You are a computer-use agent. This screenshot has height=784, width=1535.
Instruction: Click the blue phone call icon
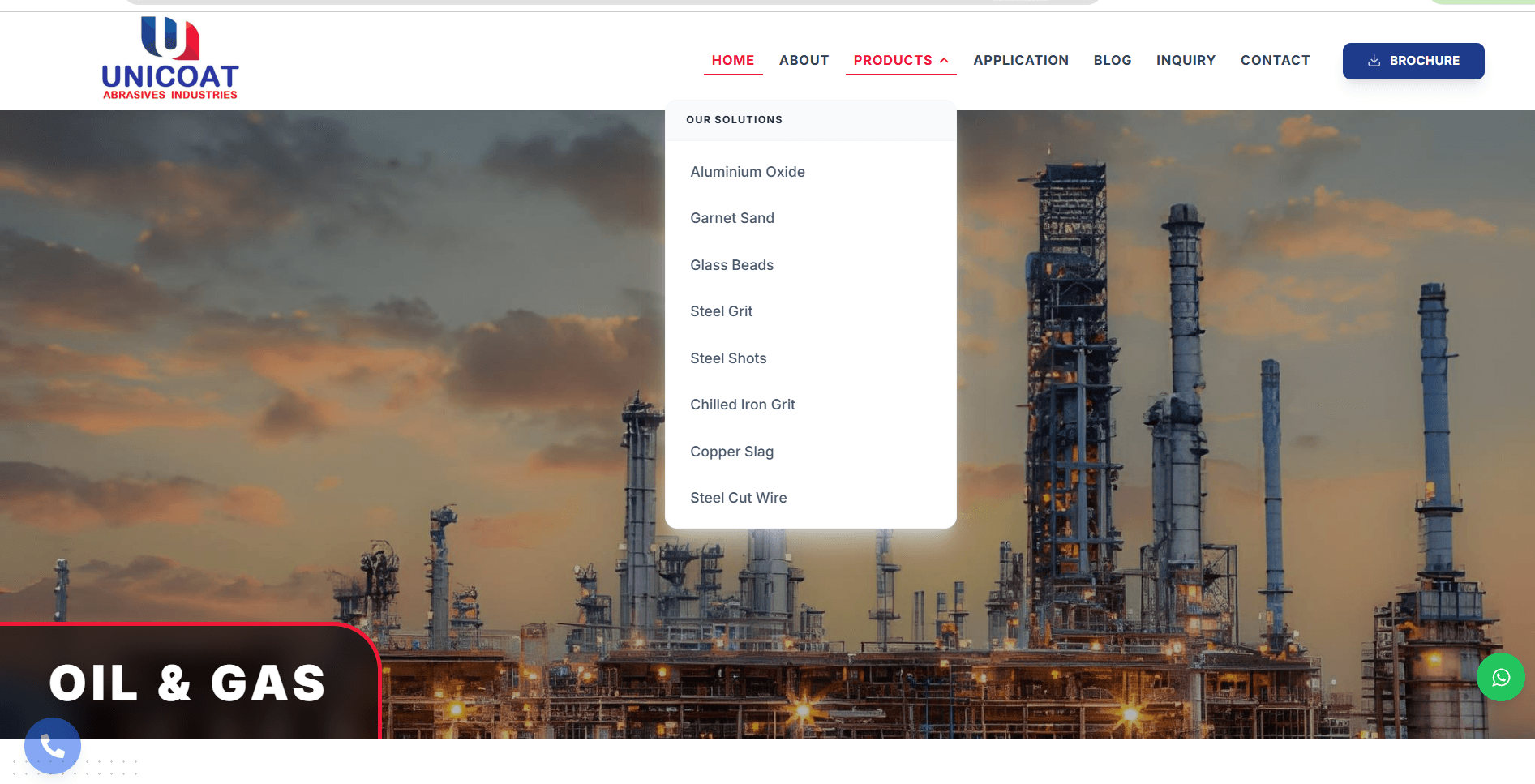[53, 746]
